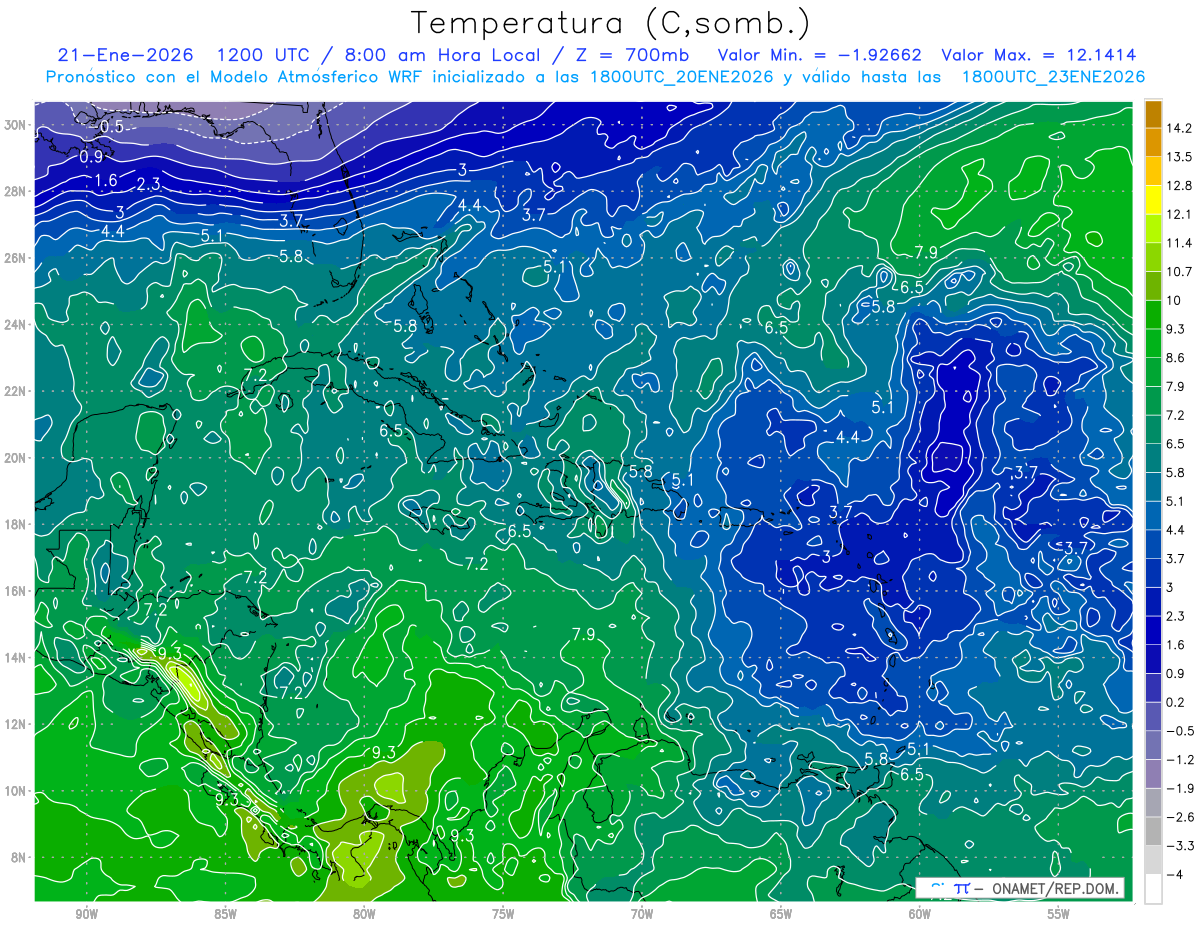Click the '-4' legend value
This screenshot has height=927, width=1200.
click(1175, 874)
